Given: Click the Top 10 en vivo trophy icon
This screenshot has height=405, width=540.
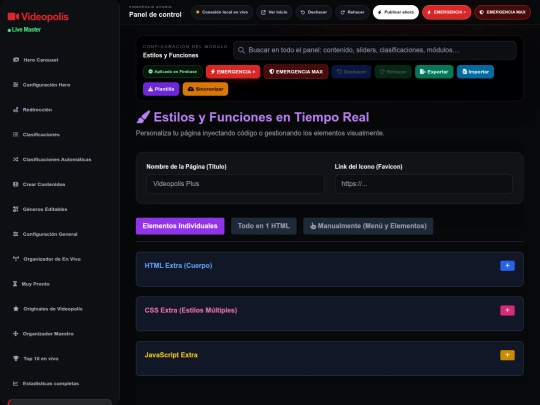Looking at the screenshot, I should [x=16, y=359].
